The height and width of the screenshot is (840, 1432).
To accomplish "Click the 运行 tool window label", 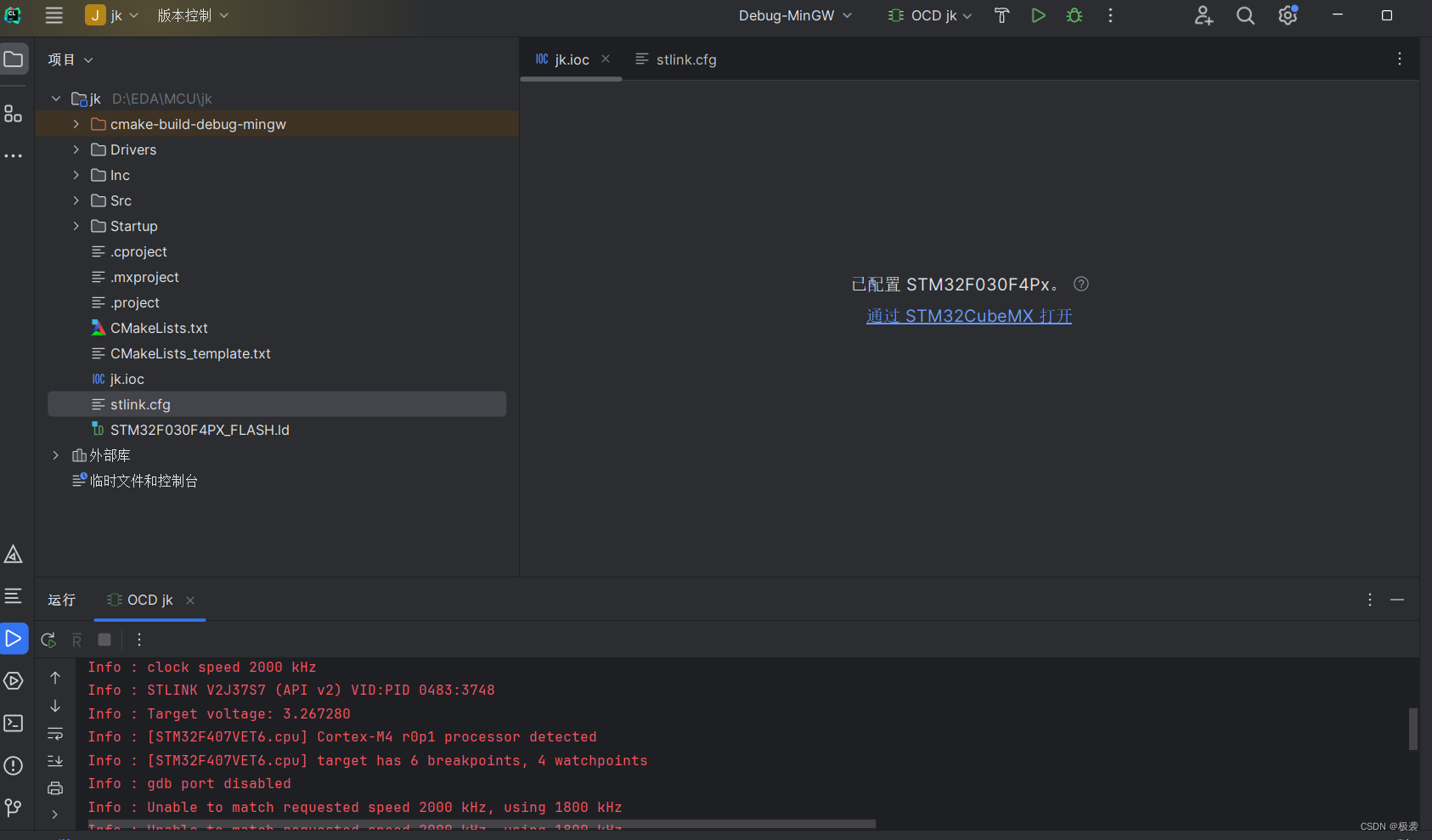I will 61,600.
